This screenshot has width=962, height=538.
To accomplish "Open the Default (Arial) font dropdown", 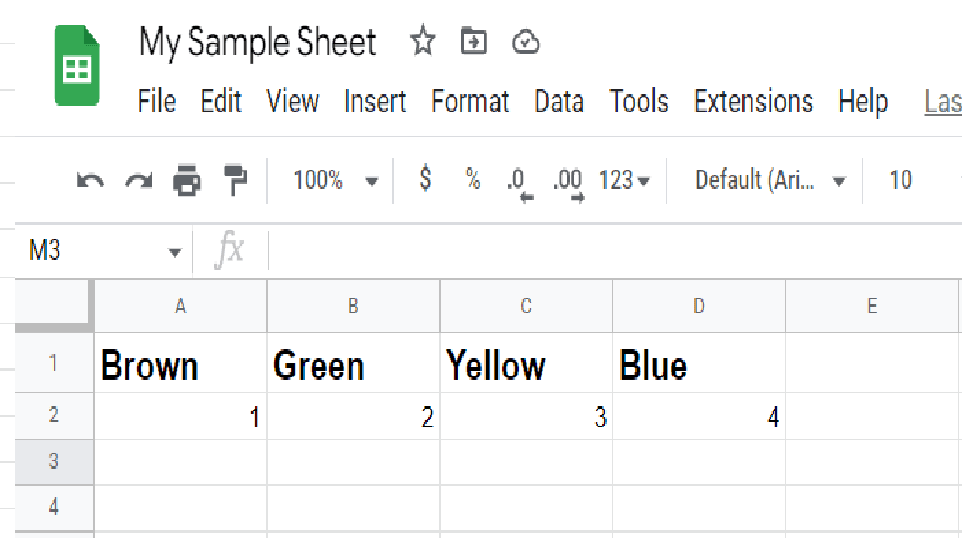I will 770,181.
